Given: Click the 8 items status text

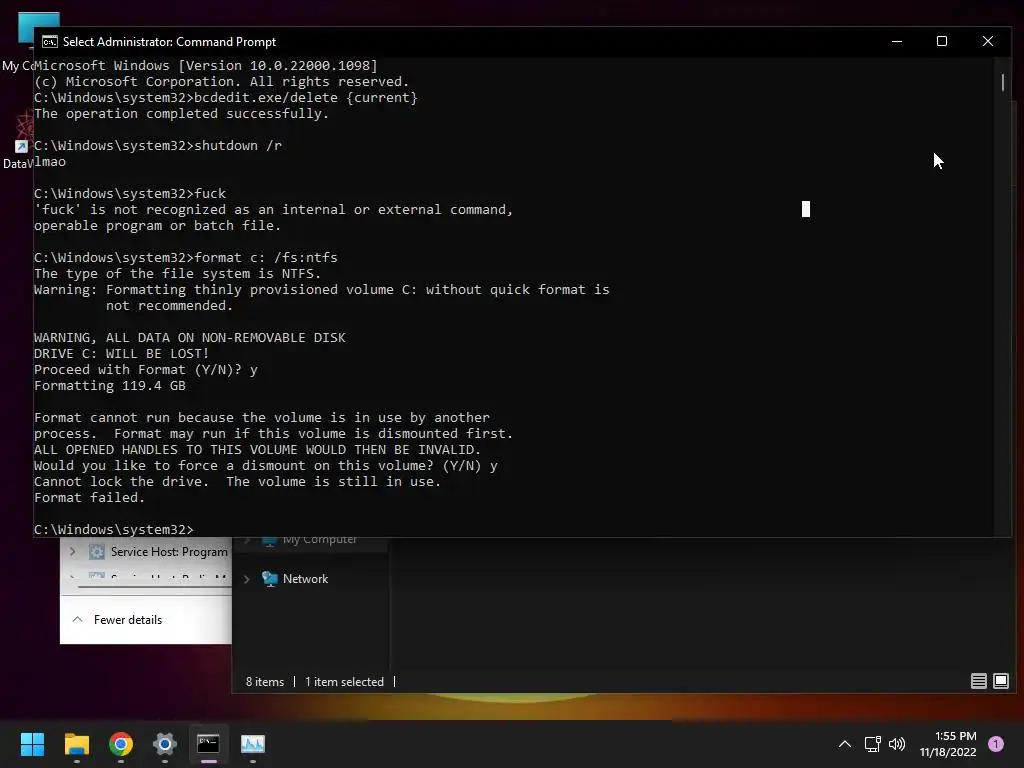Looking at the screenshot, I should click(264, 682).
